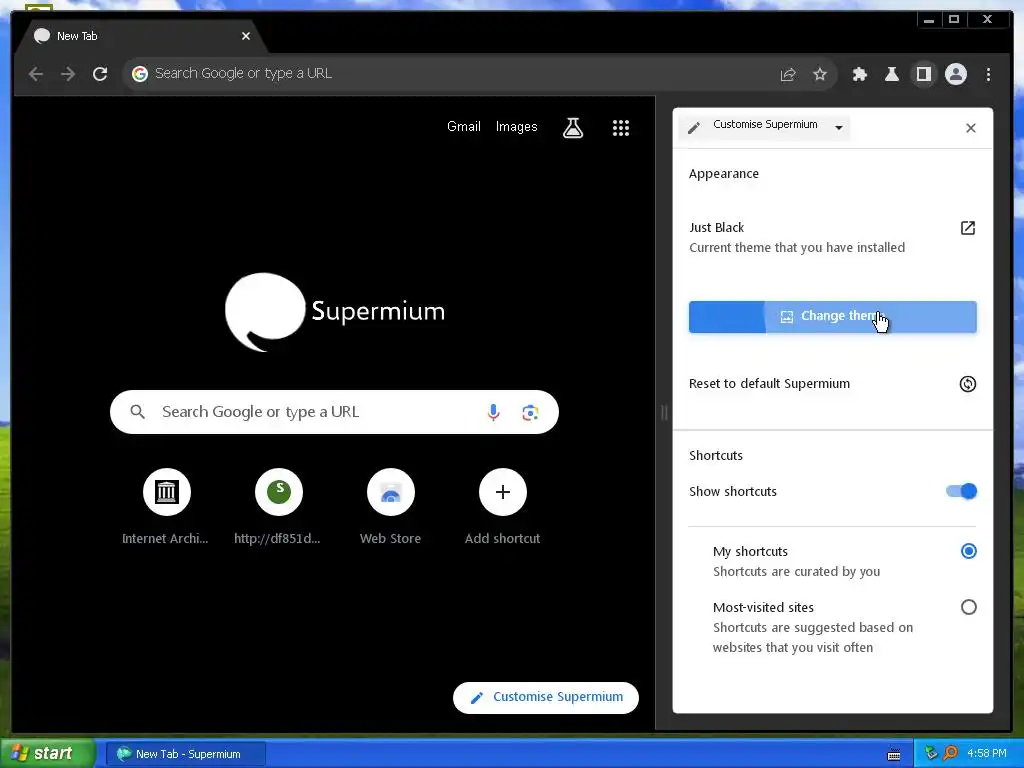The image size is (1024, 768).
Task: Click the orange magnifier tray icon
Action: 950,754
